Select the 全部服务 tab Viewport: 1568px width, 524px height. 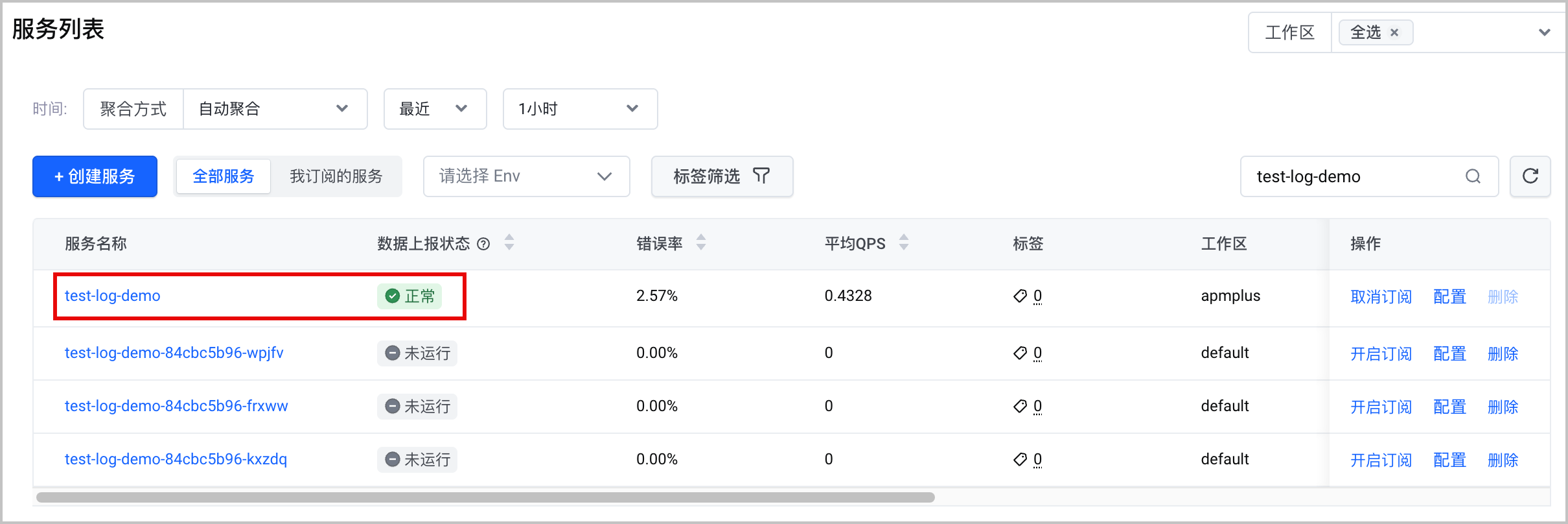[224, 176]
